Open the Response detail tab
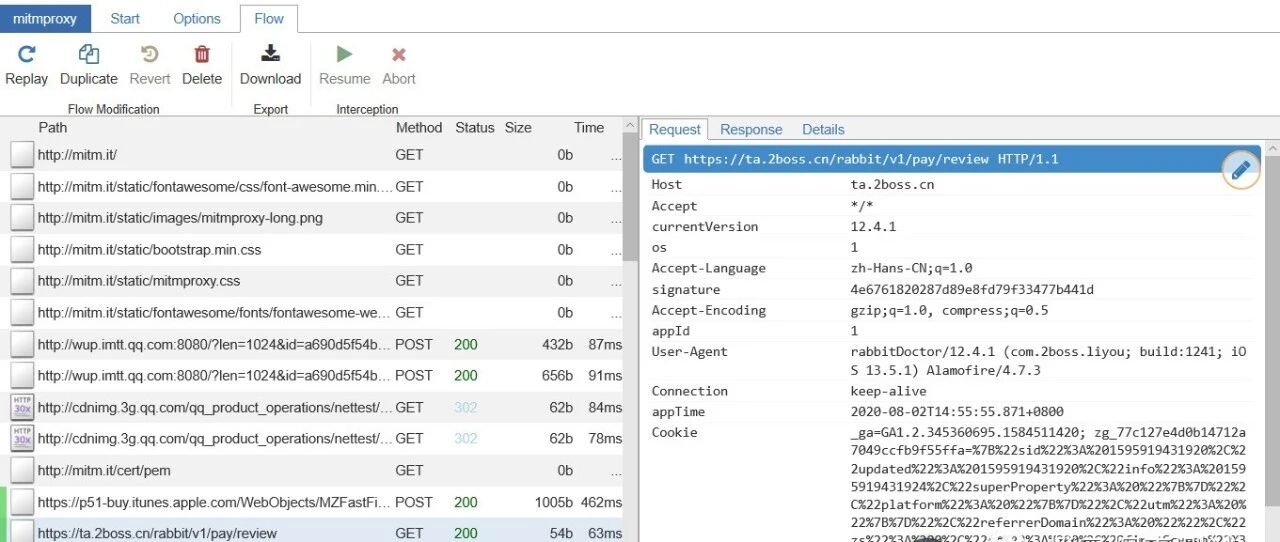 751,129
